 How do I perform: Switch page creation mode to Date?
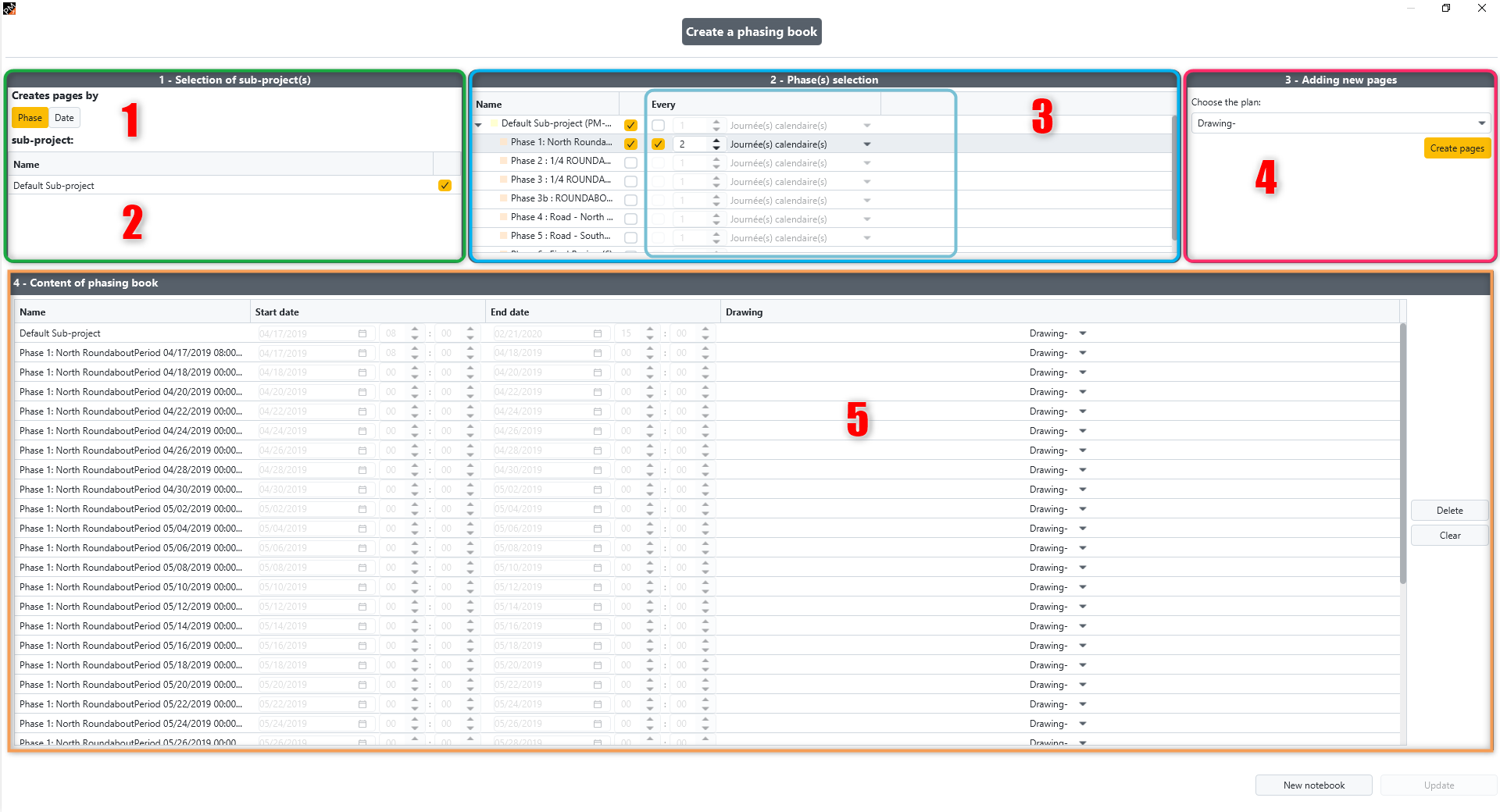point(64,118)
